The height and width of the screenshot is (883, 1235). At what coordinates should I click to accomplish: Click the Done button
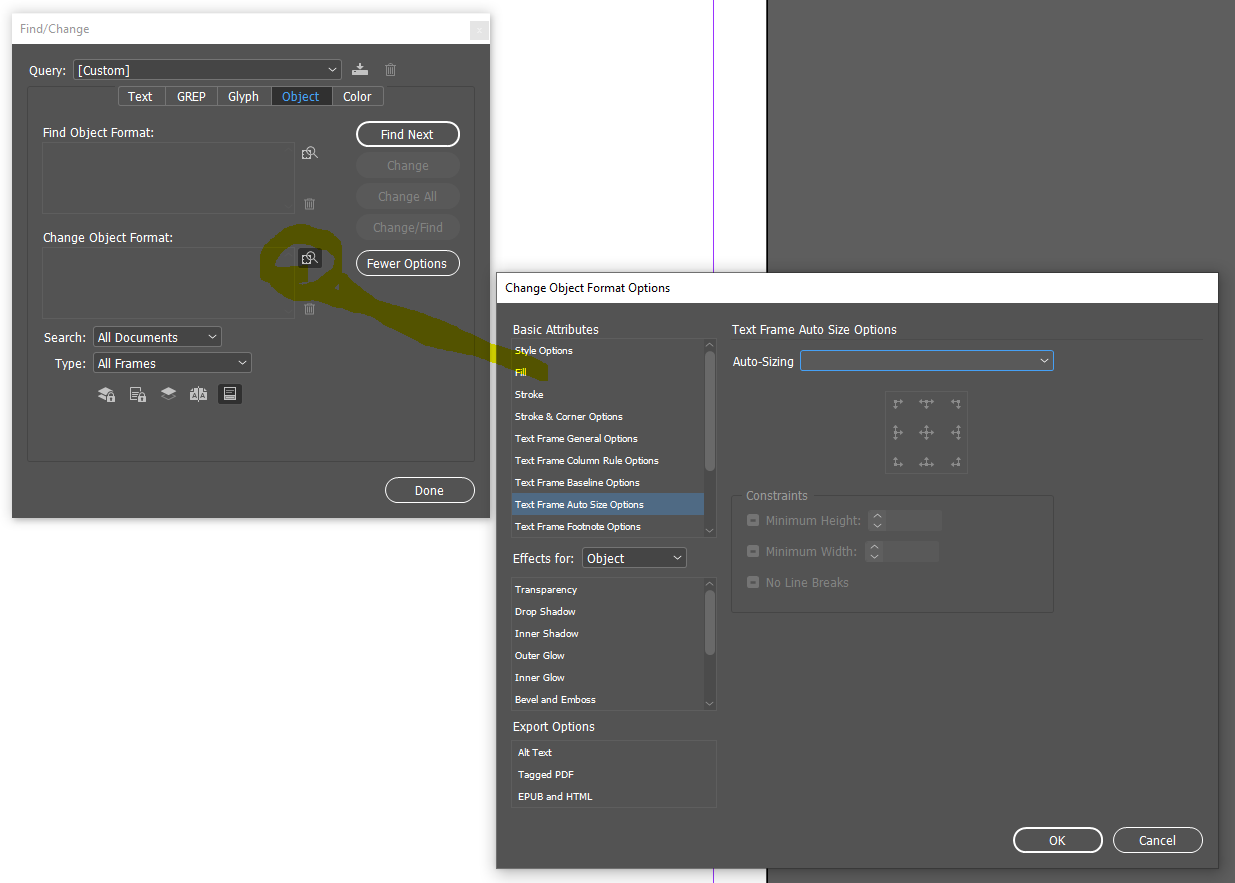tap(429, 489)
